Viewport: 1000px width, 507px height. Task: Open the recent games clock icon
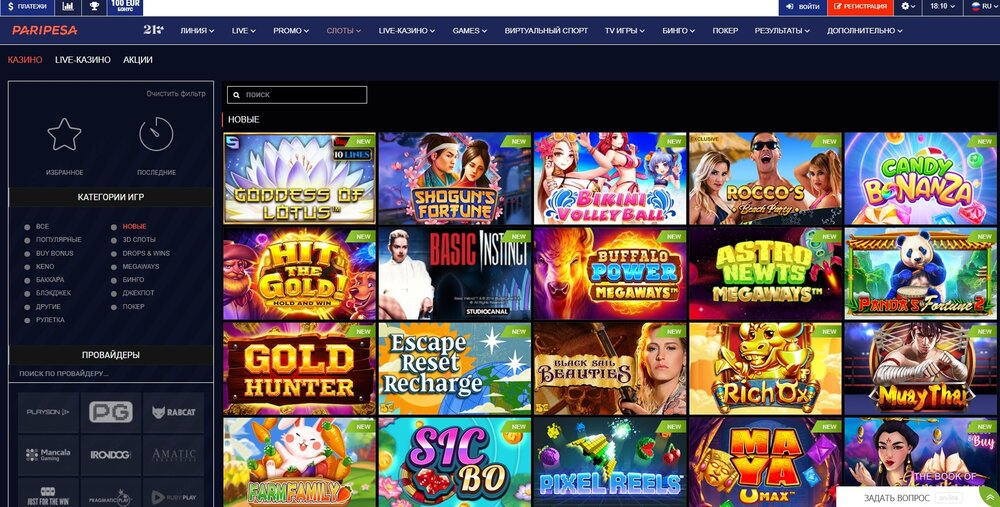click(x=156, y=135)
